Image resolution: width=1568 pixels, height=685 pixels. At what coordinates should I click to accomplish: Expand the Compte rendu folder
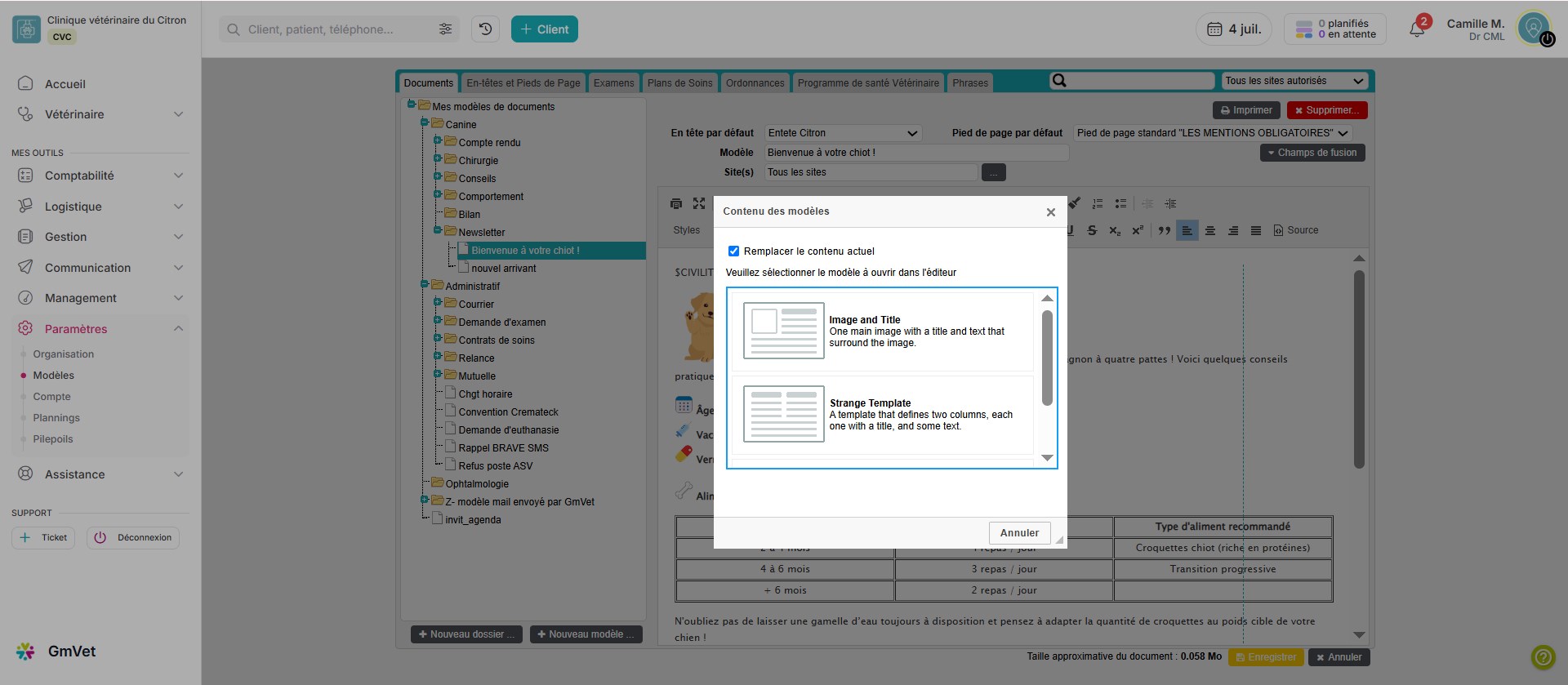pyautogui.click(x=438, y=140)
